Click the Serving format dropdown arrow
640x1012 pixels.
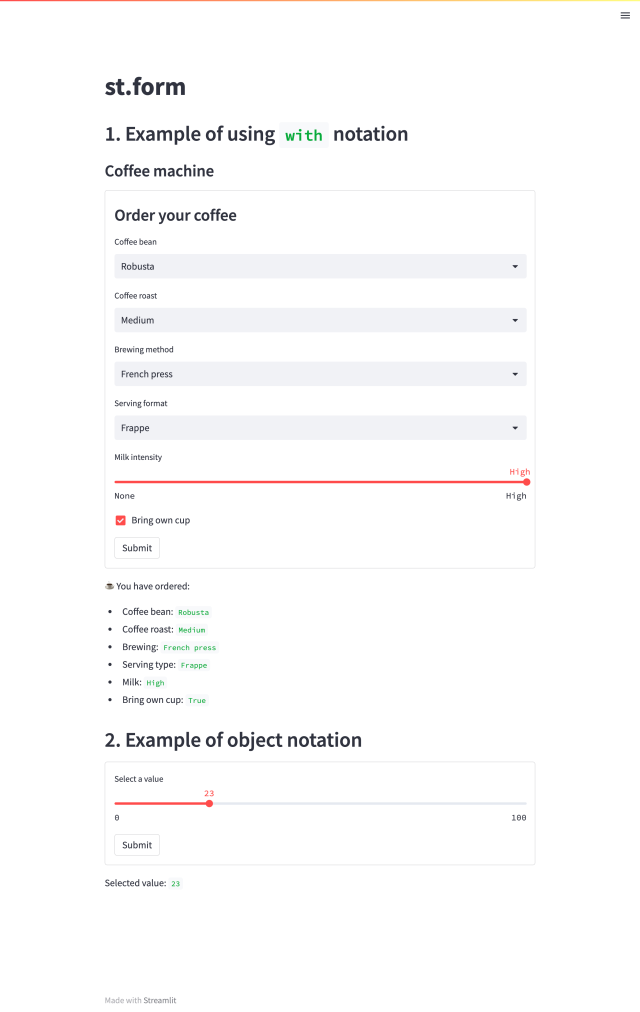(x=515, y=429)
